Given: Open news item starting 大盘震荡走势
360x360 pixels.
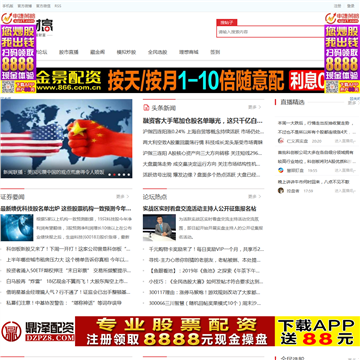Looking at the screenshot, I should pyautogui.click(x=202, y=164).
